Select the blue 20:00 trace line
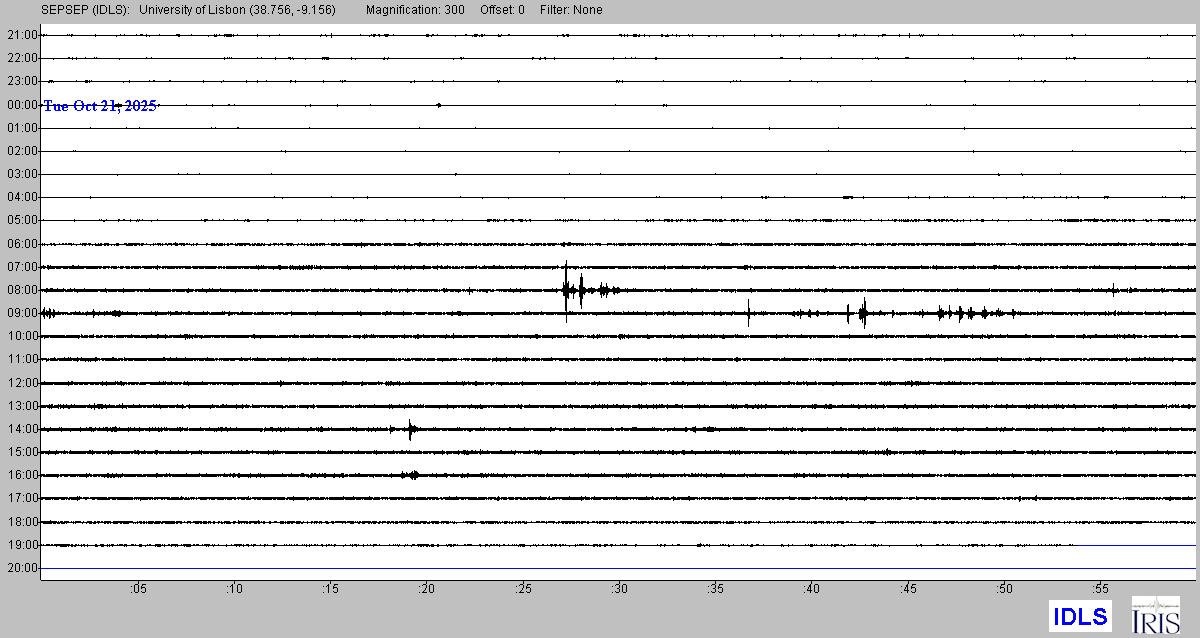The width and height of the screenshot is (1200, 638). click(x=620, y=568)
